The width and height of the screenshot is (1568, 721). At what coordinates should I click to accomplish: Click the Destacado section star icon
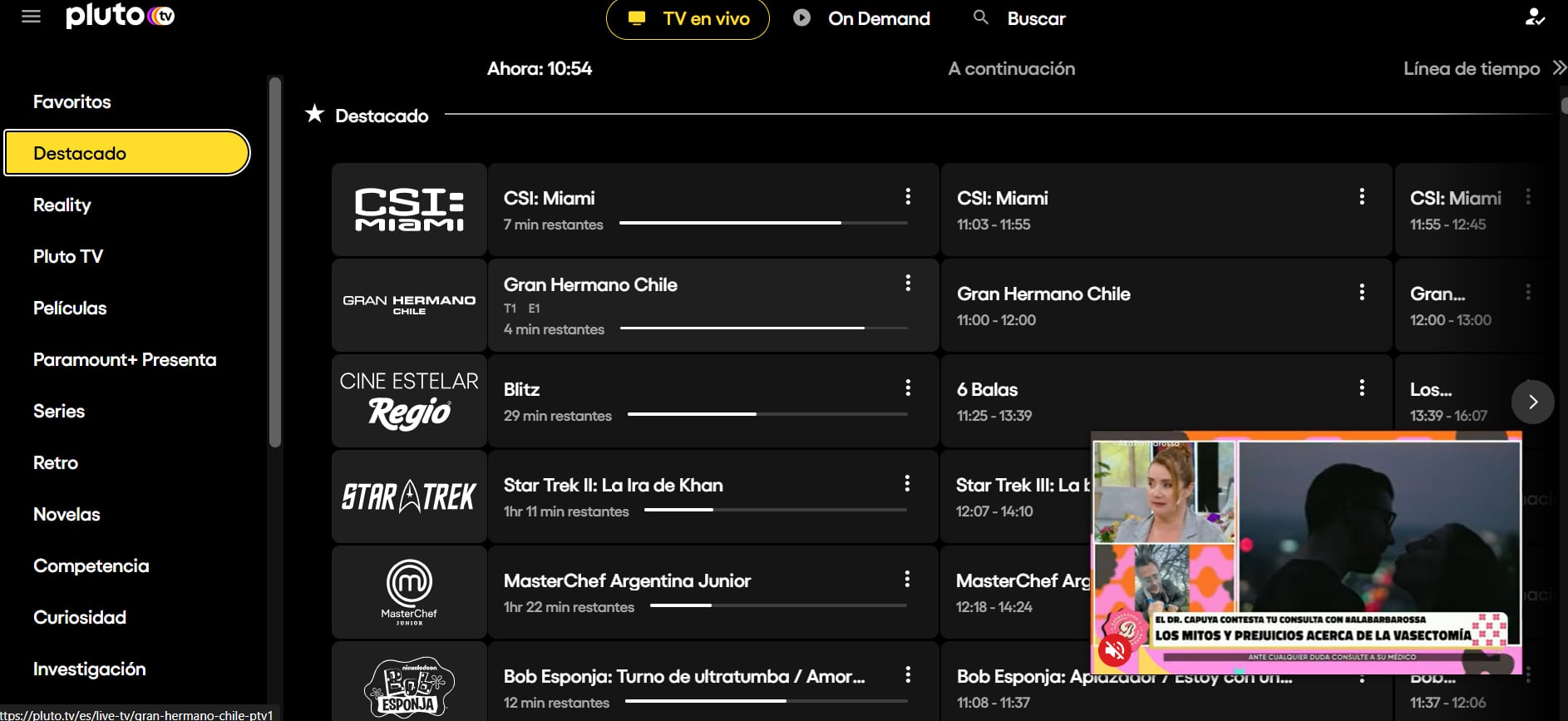(x=314, y=114)
